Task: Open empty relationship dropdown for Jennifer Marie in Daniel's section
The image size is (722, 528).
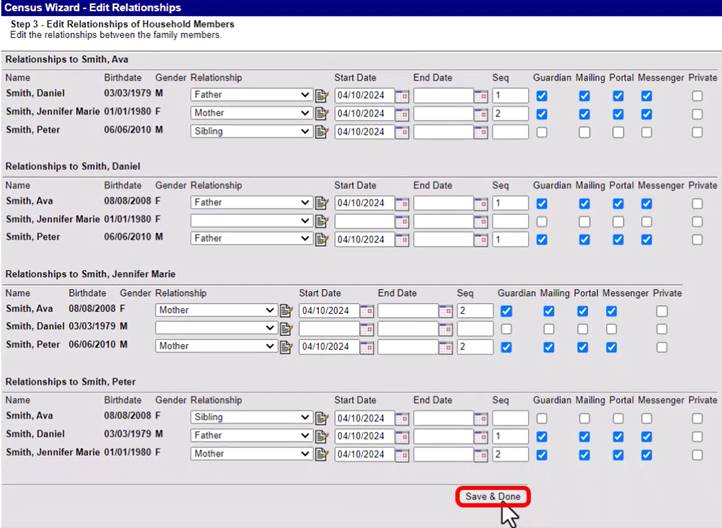Action: (x=251, y=220)
